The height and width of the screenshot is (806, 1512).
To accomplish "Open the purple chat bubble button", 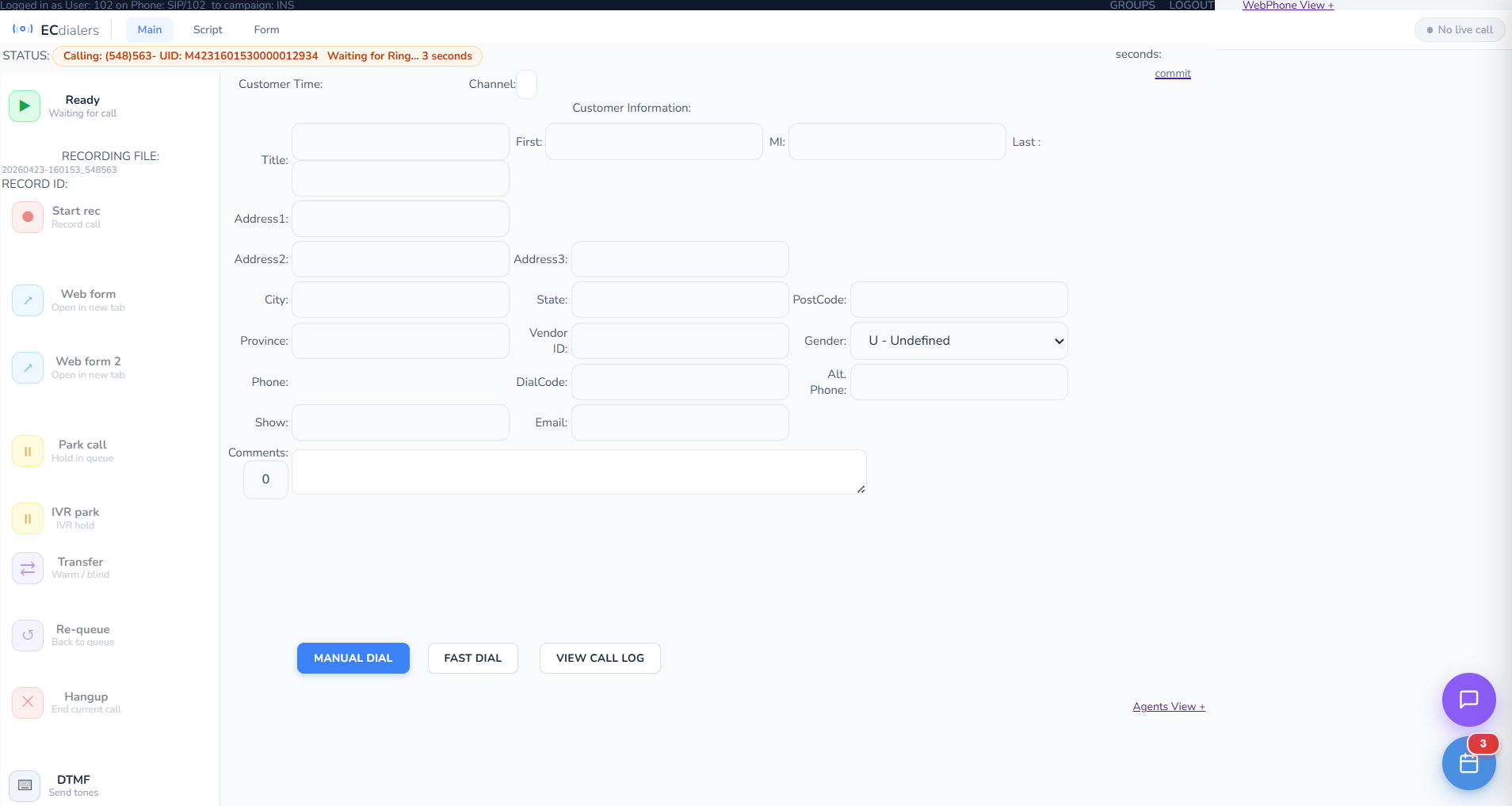I will tap(1468, 700).
